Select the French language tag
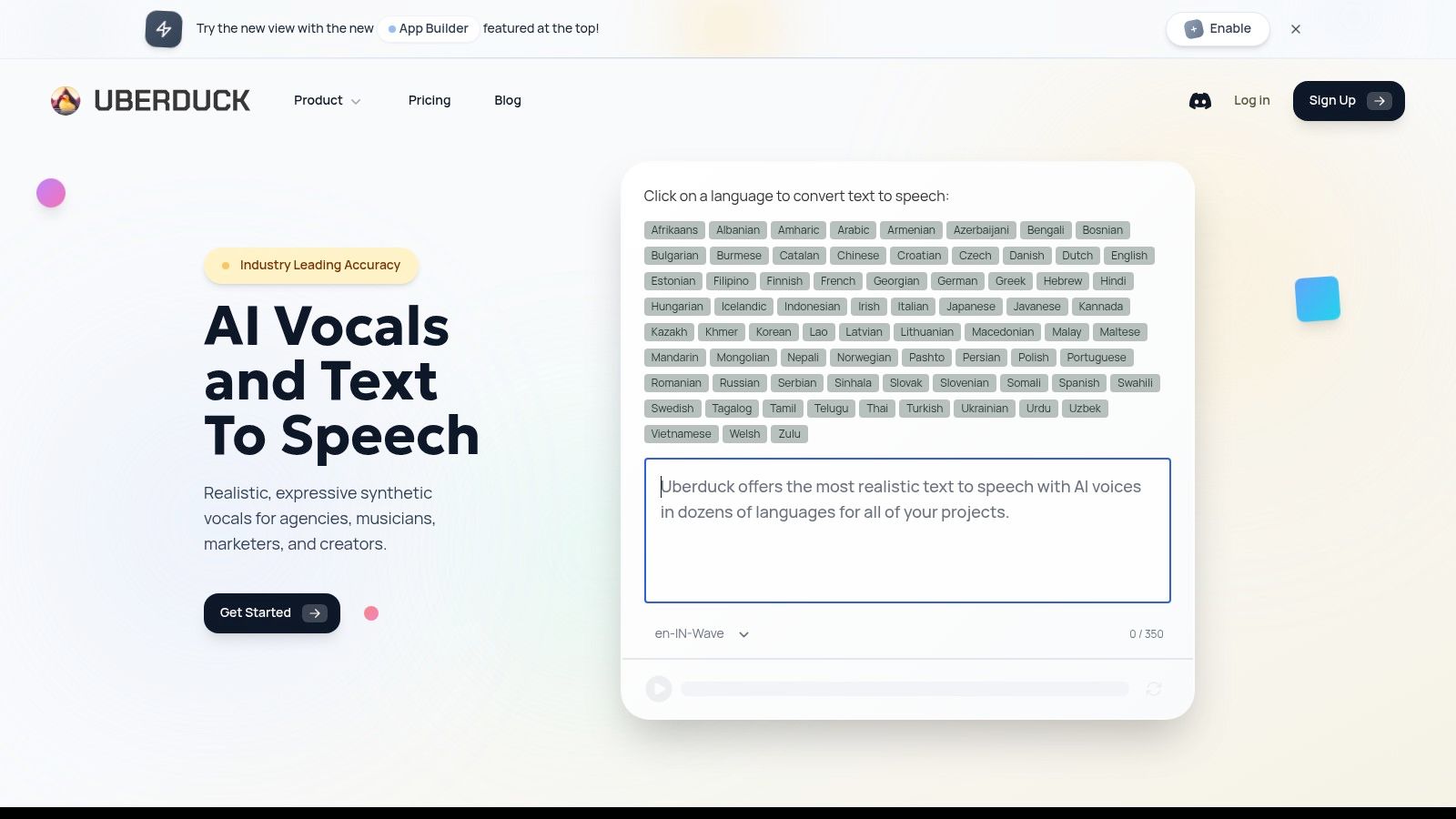The width and height of the screenshot is (1456, 819). 838,281
